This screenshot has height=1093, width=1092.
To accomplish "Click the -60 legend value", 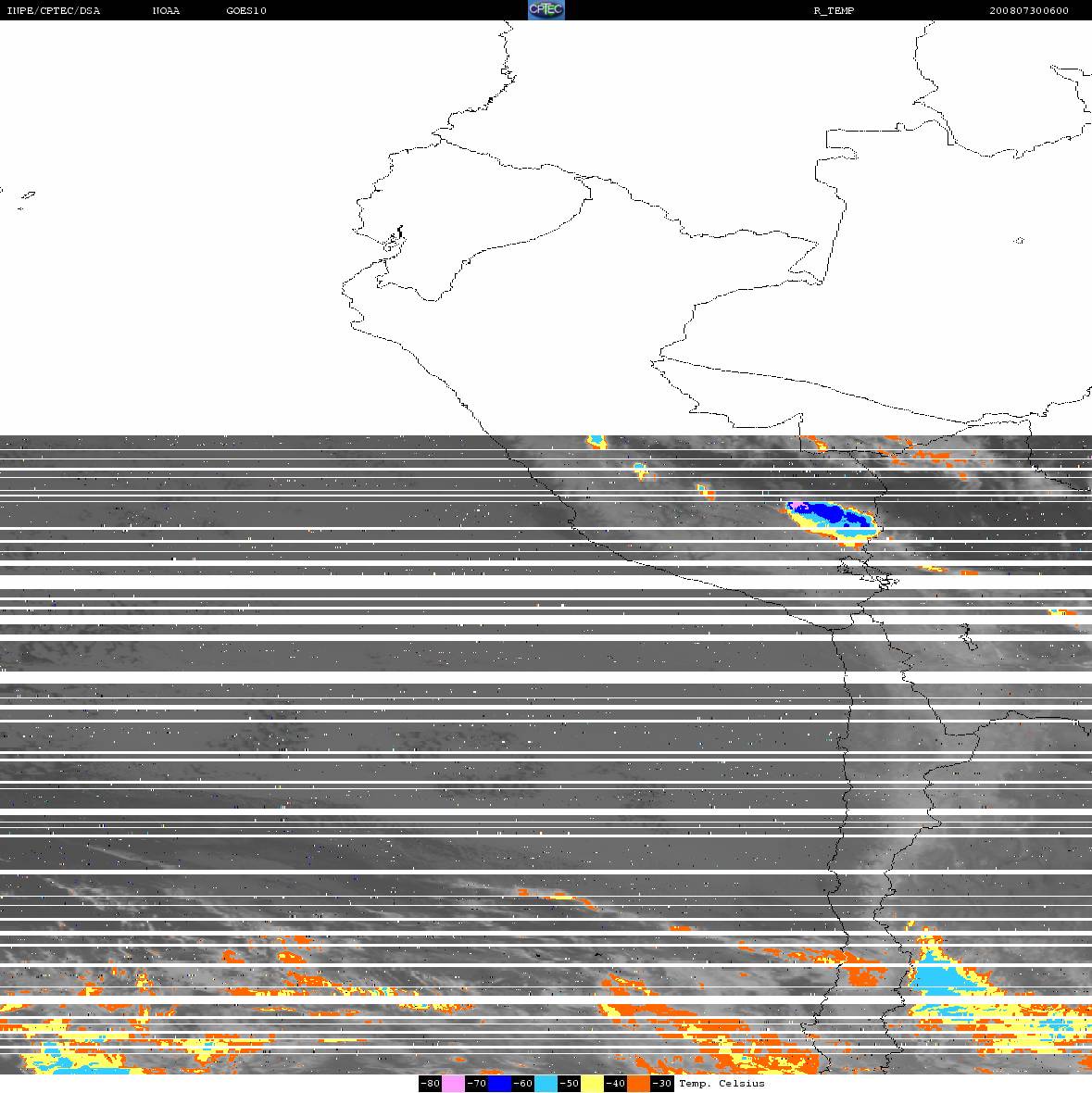I will coord(522,1083).
